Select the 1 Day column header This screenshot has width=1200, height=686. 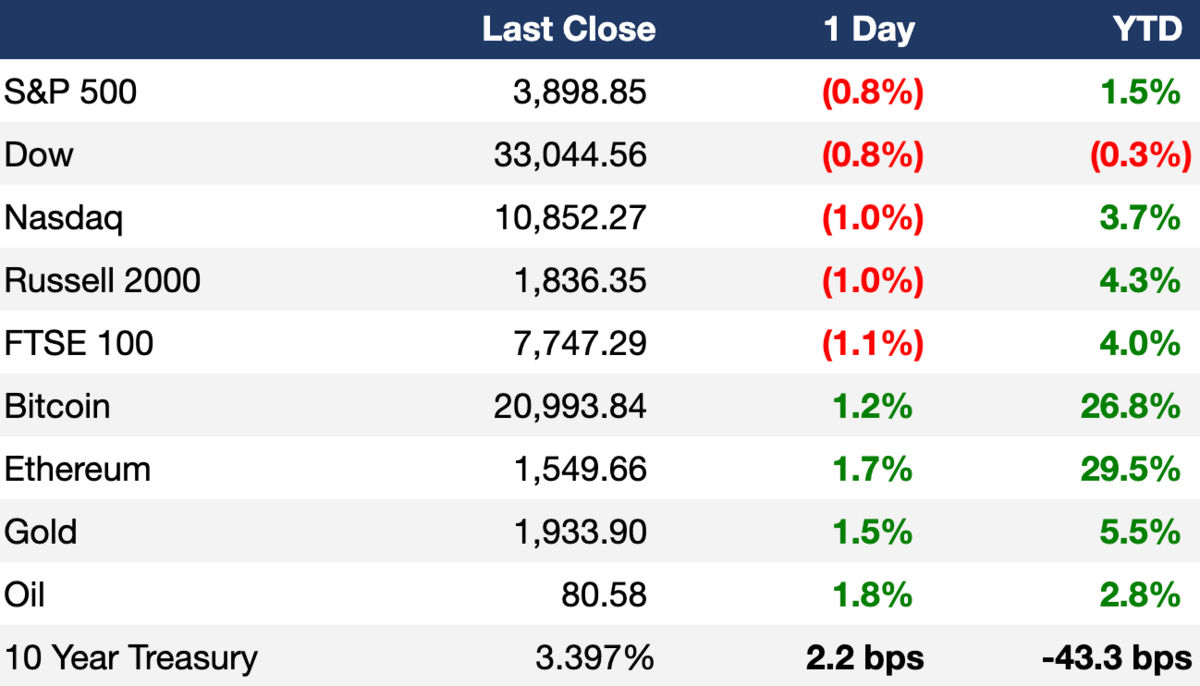[x=869, y=30]
